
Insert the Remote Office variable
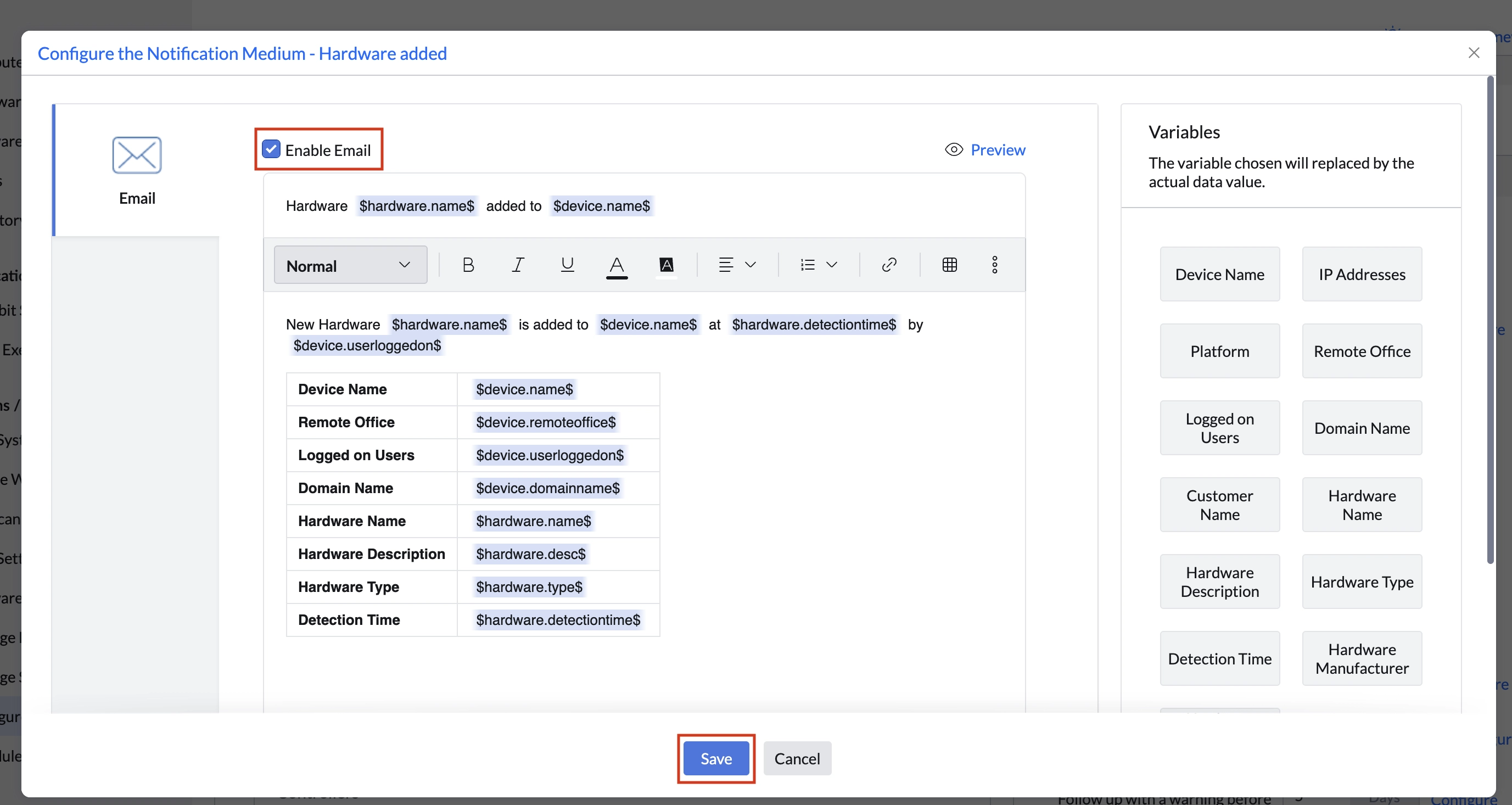[1362, 351]
